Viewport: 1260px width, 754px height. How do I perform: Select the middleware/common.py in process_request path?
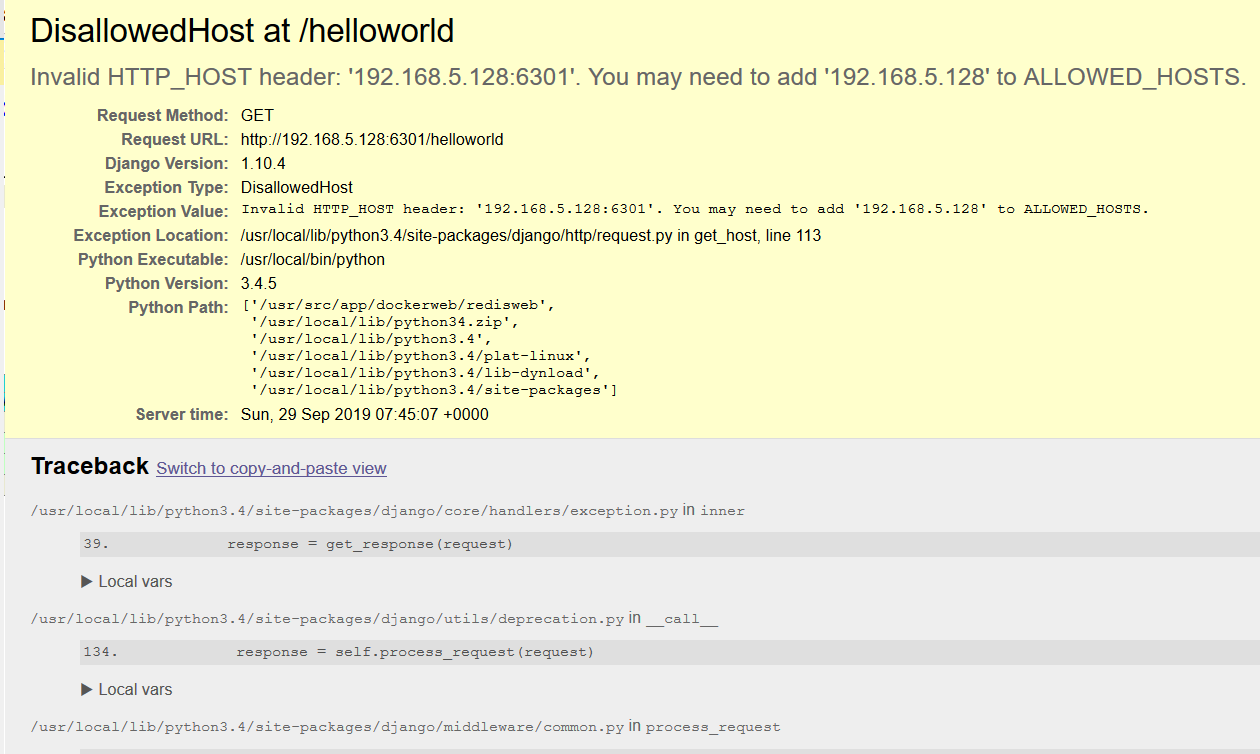click(406, 726)
